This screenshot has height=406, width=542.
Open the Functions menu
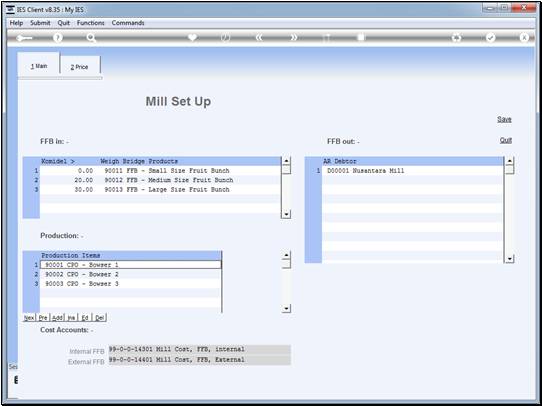[x=91, y=23]
